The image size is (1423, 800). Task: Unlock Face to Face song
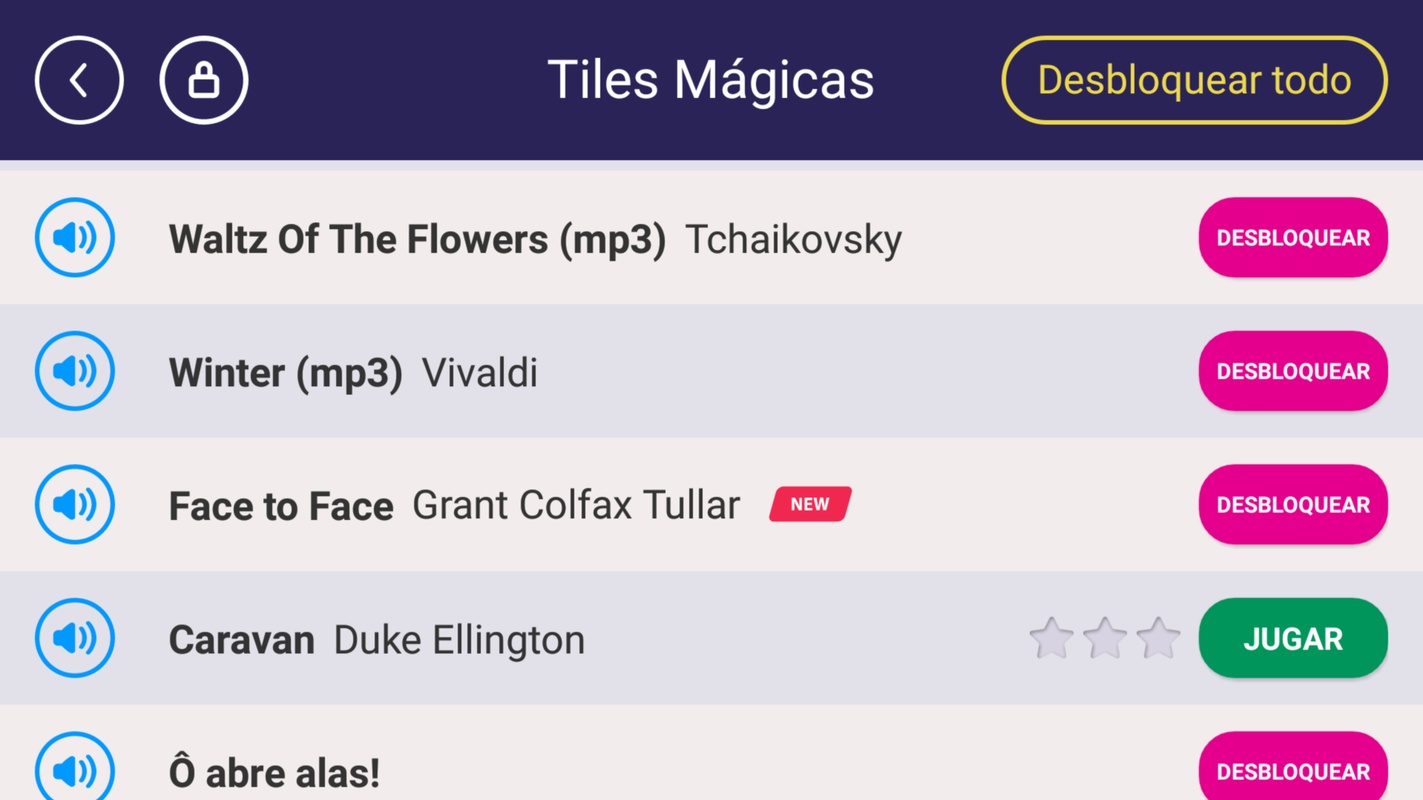[1292, 505]
